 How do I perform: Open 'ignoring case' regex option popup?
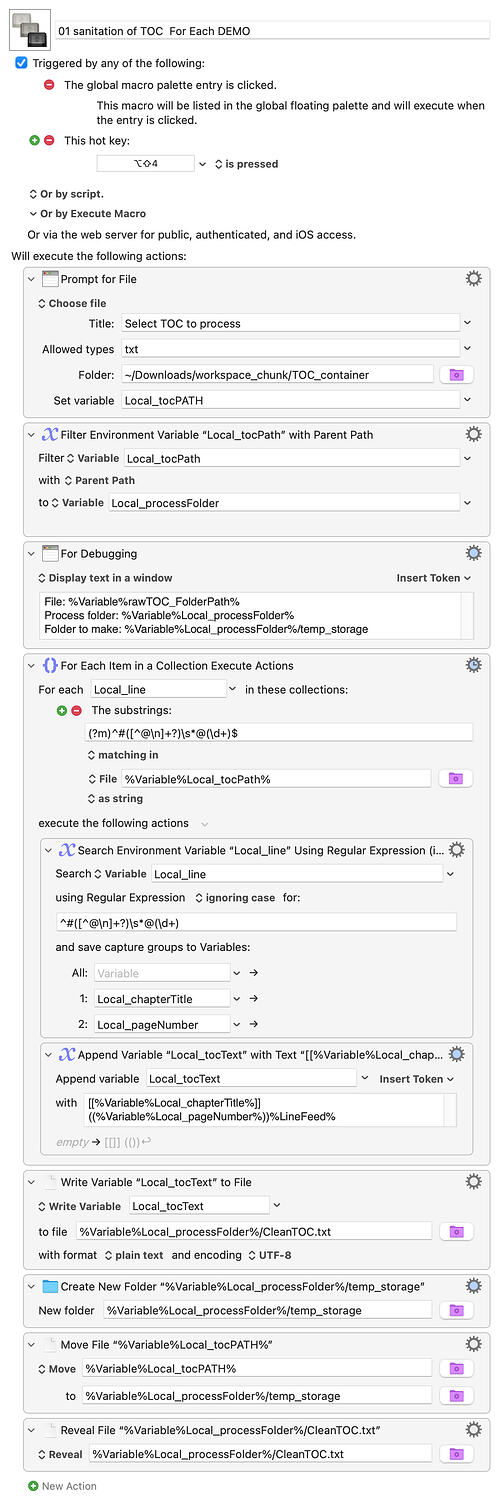tap(234, 897)
